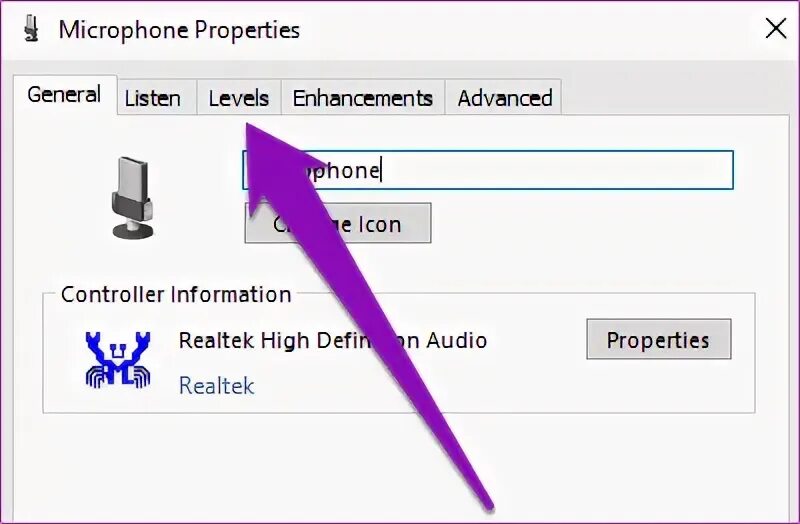This screenshot has width=800, height=524.
Task: Select the Levels tab
Action: 239,98
